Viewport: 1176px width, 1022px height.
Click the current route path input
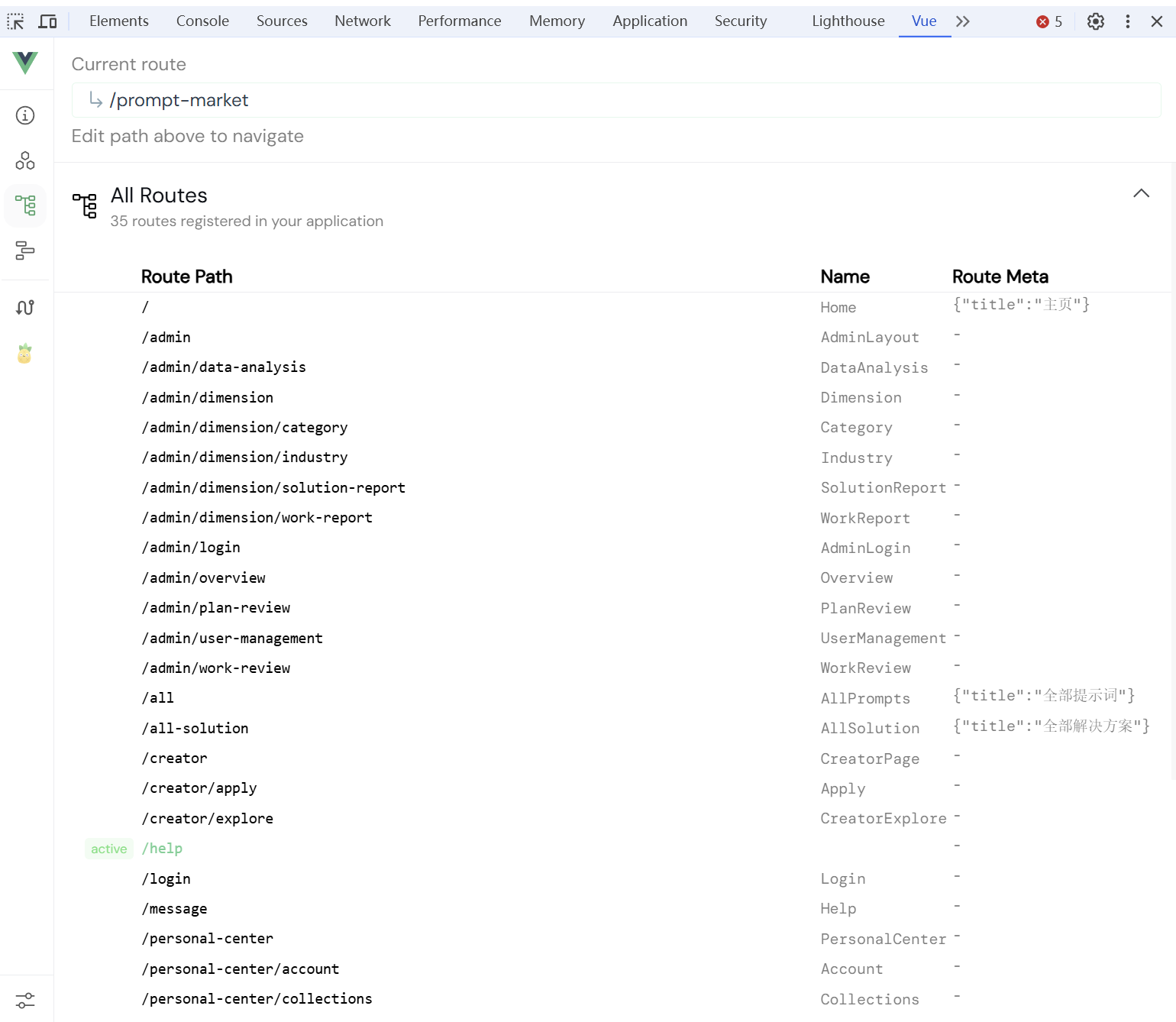616,100
